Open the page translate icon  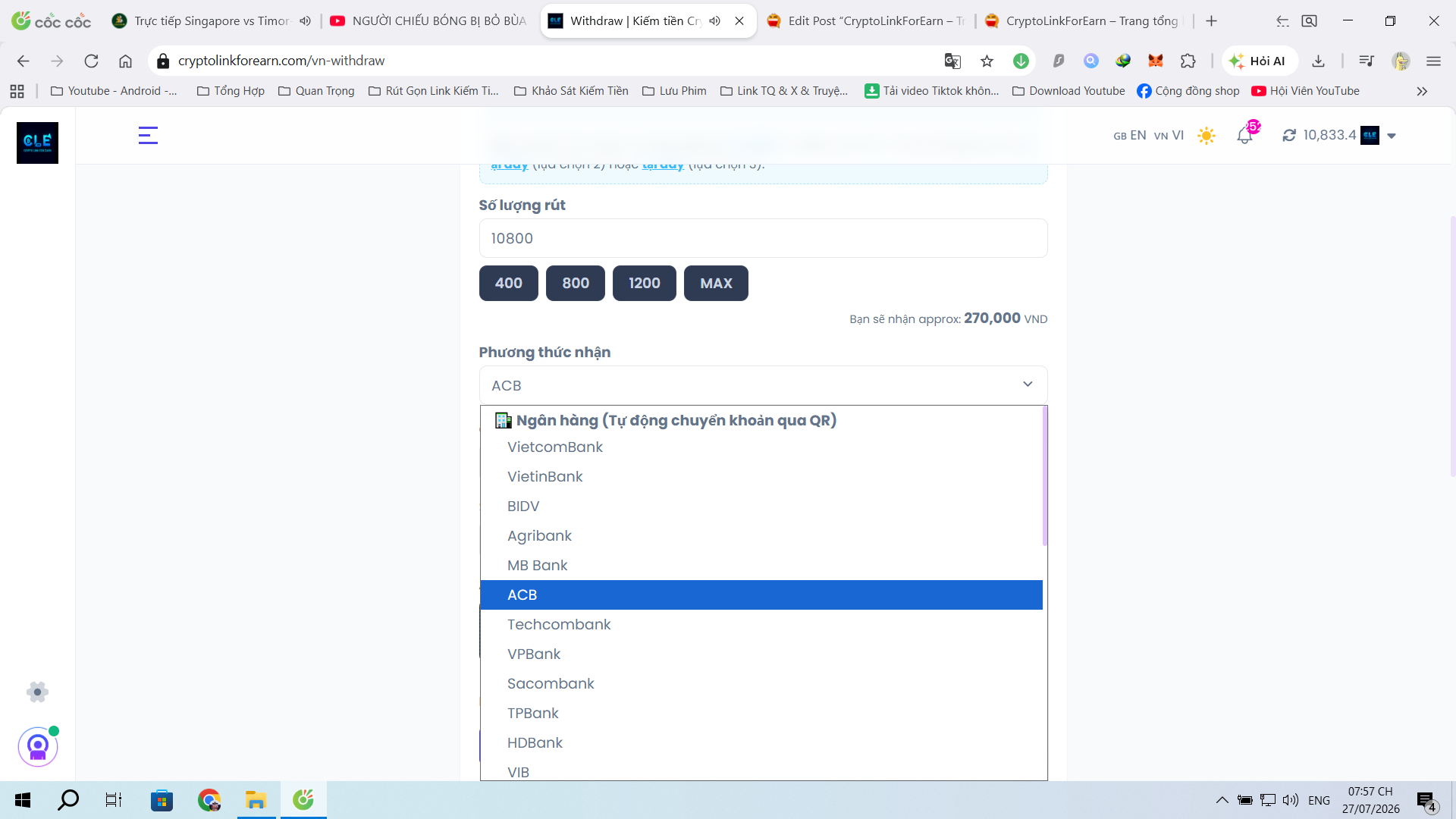pos(952,61)
